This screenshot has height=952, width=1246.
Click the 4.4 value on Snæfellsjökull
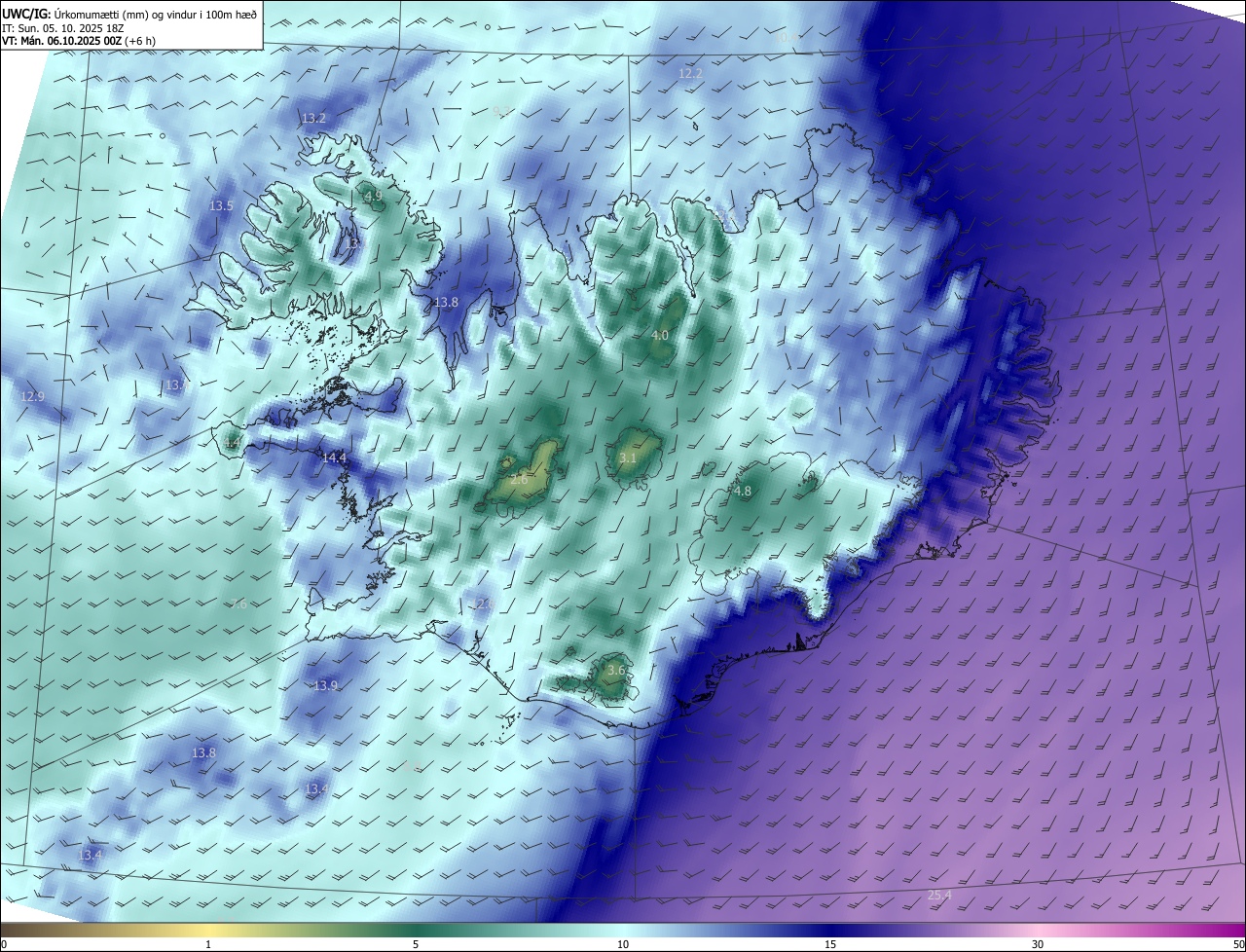click(234, 443)
